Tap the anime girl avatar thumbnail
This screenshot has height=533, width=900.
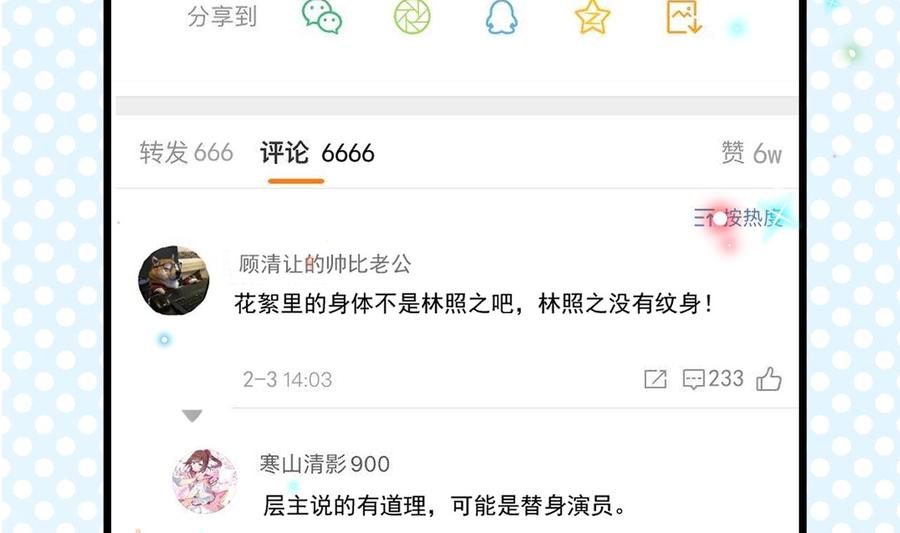point(204,481)
